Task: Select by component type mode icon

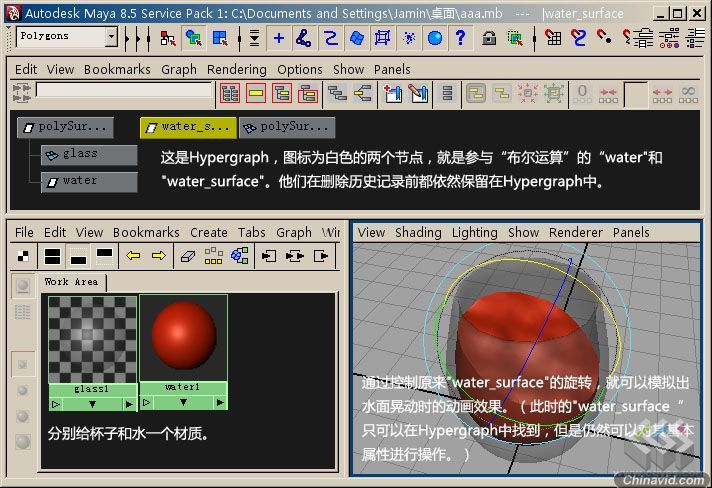Action: tap(220, 38)
